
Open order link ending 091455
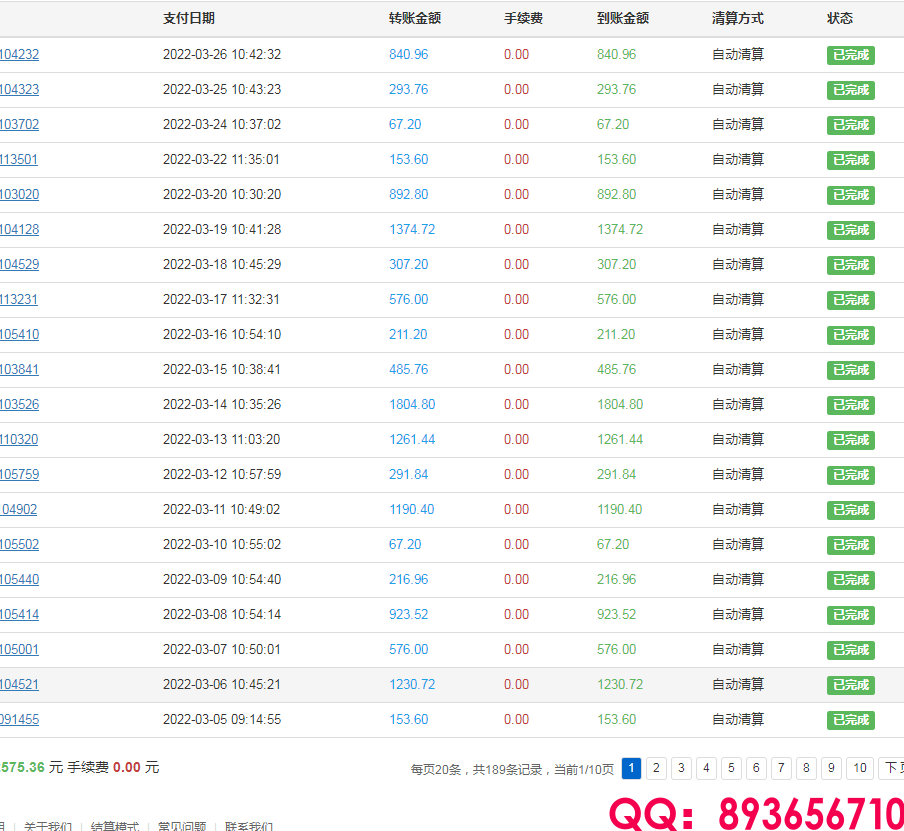(19, 720)
